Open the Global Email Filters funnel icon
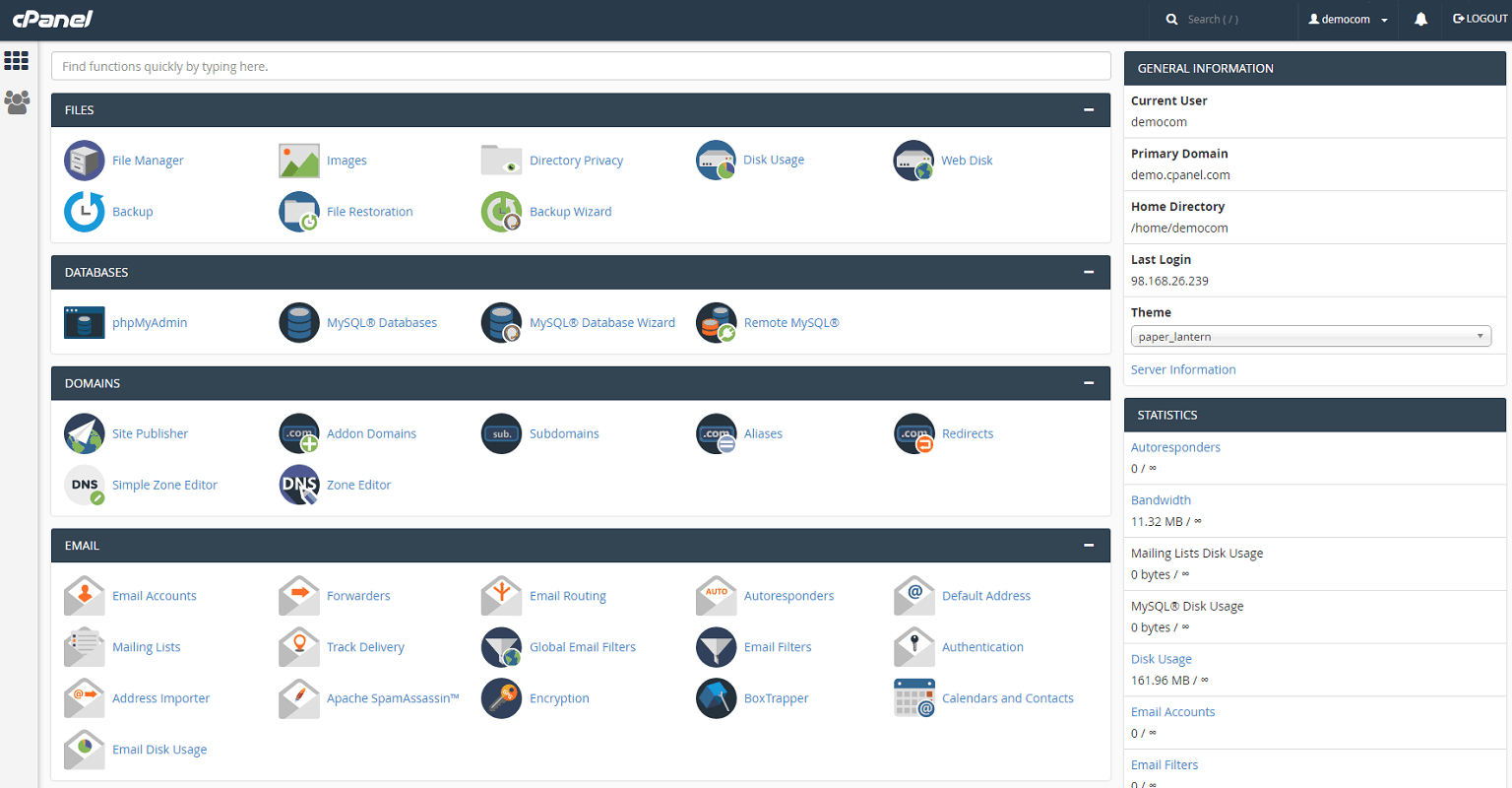 point(501,647)
